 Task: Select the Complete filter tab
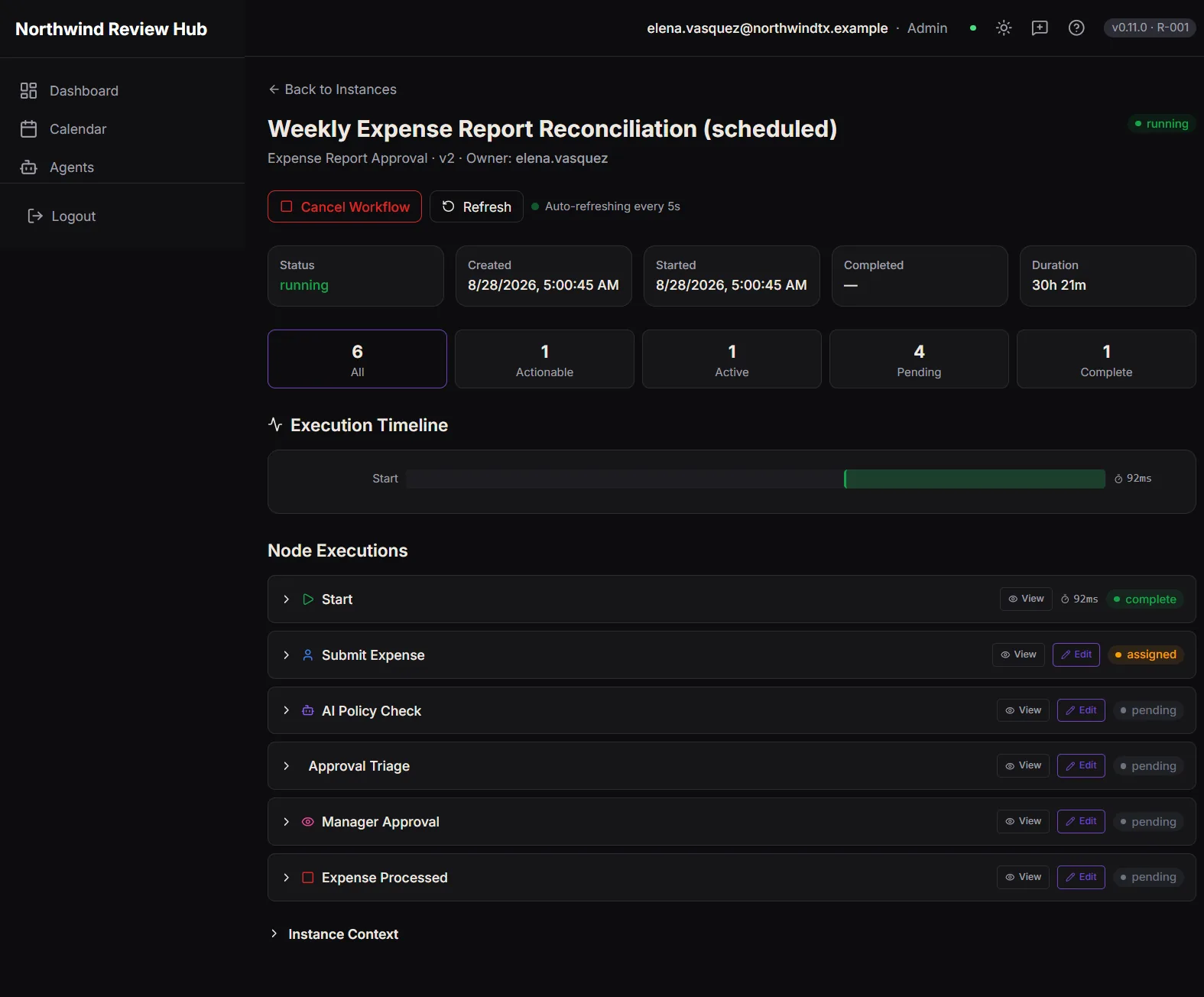coord(1106,359)
